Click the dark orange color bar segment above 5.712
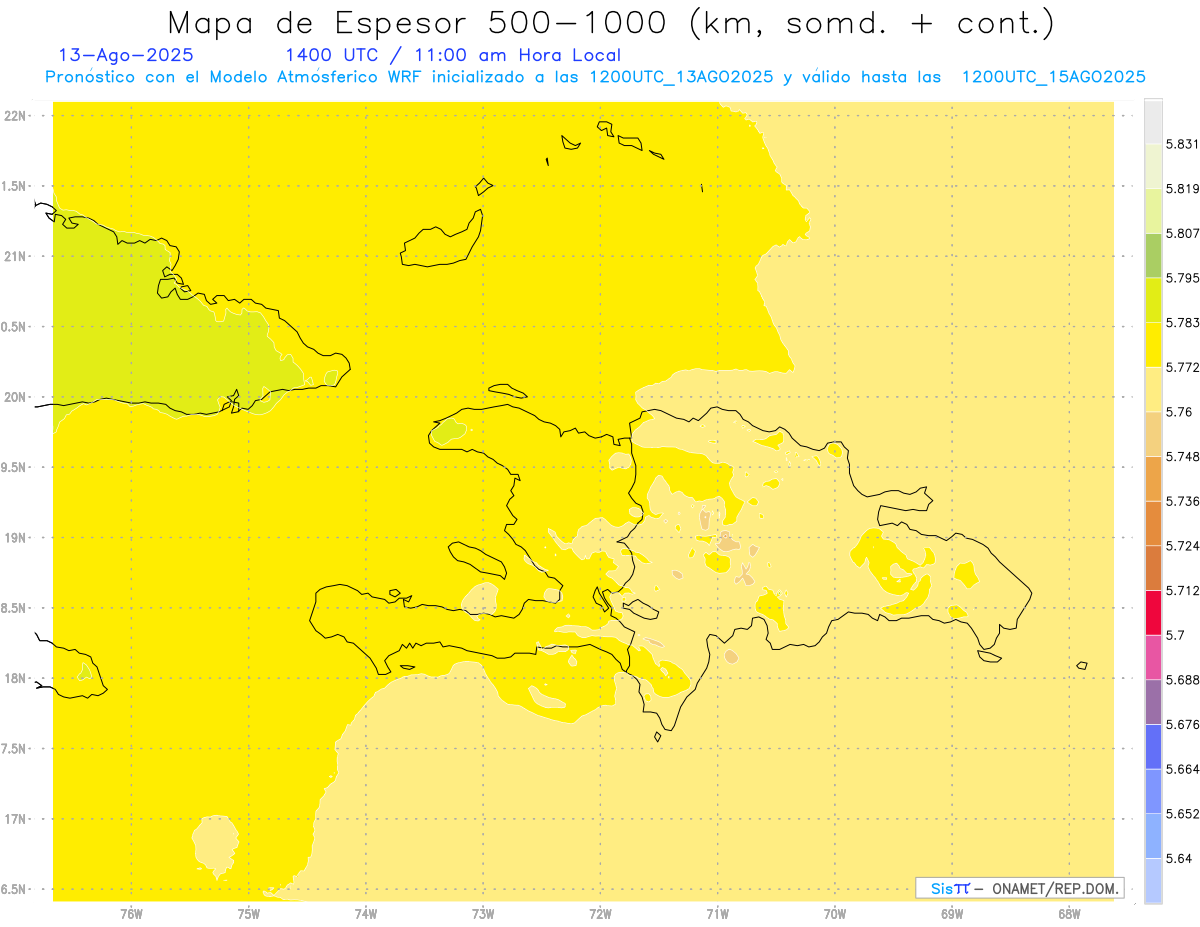Viewport: 1200px width, 927px height. (x=1153, y=568)
